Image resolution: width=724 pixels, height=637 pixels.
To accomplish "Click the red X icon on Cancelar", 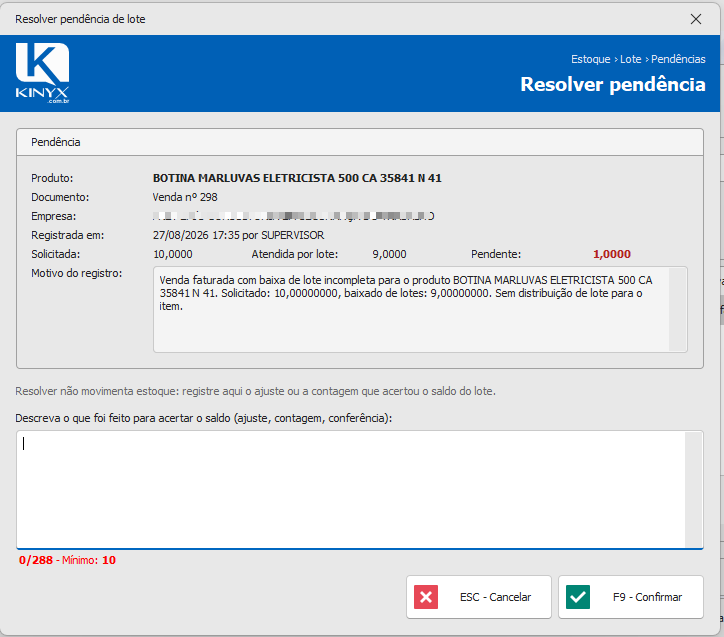I will click(426, 597).
